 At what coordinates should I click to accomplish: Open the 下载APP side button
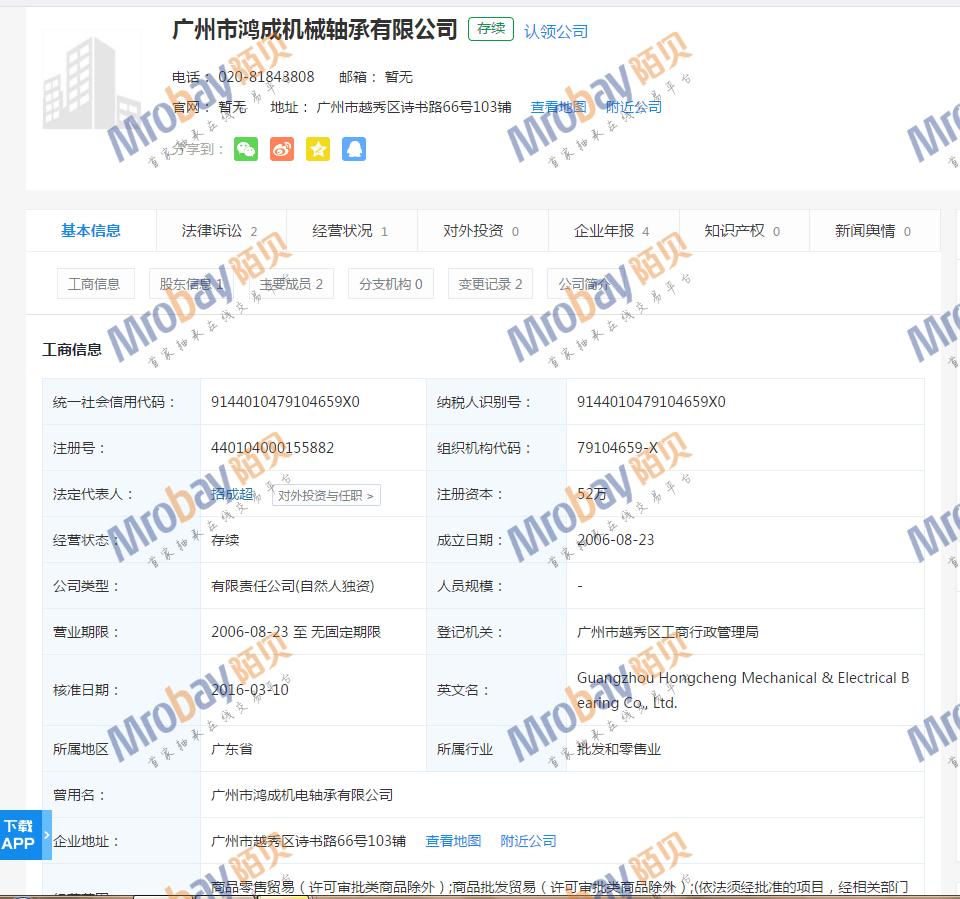tap(20, 835)
